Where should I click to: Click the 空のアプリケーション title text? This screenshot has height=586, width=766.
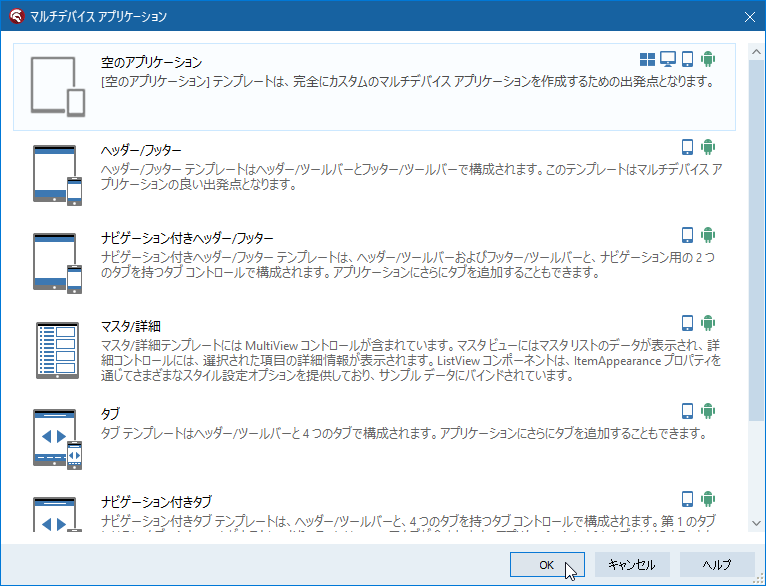click(x=151, y=62)
